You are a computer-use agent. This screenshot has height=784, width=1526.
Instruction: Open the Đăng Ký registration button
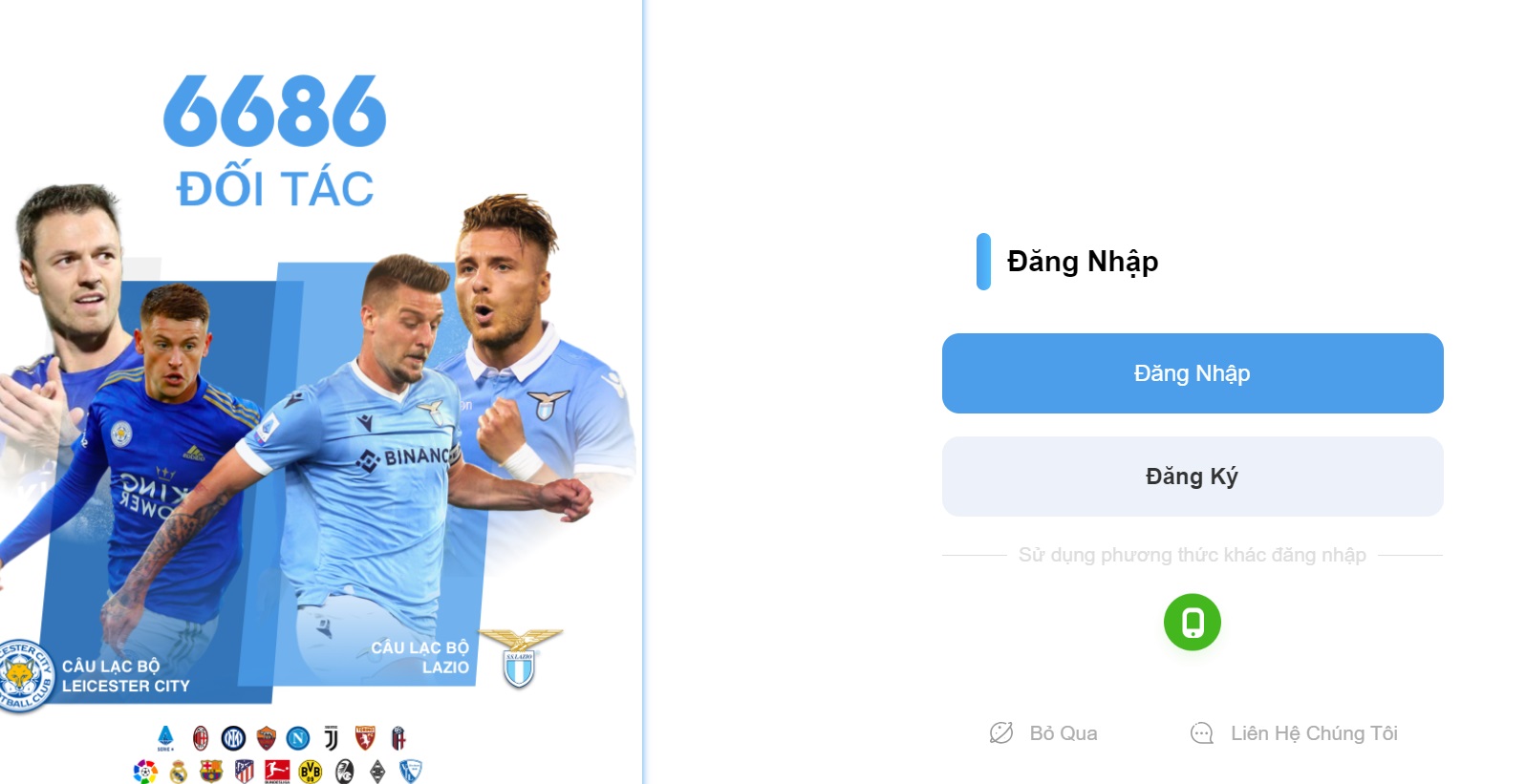[x=1192, y=477]
